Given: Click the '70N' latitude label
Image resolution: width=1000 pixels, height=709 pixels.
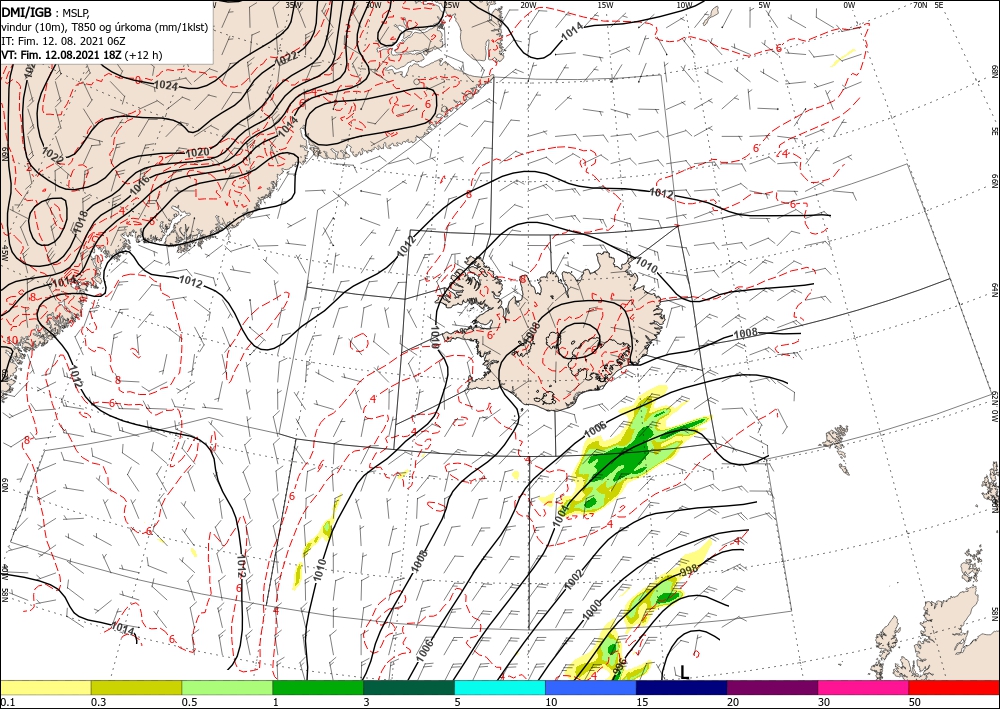Looking at the screenshot, I should tap(920, 5).
